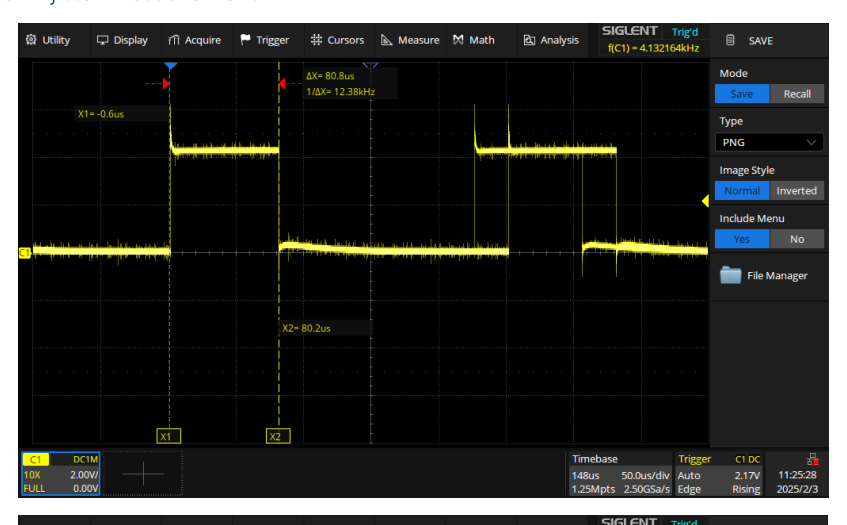The height and width of the screenshot is (525, 847).
Task: Click the blue trigger position marker at top
Action: [171, 66]
